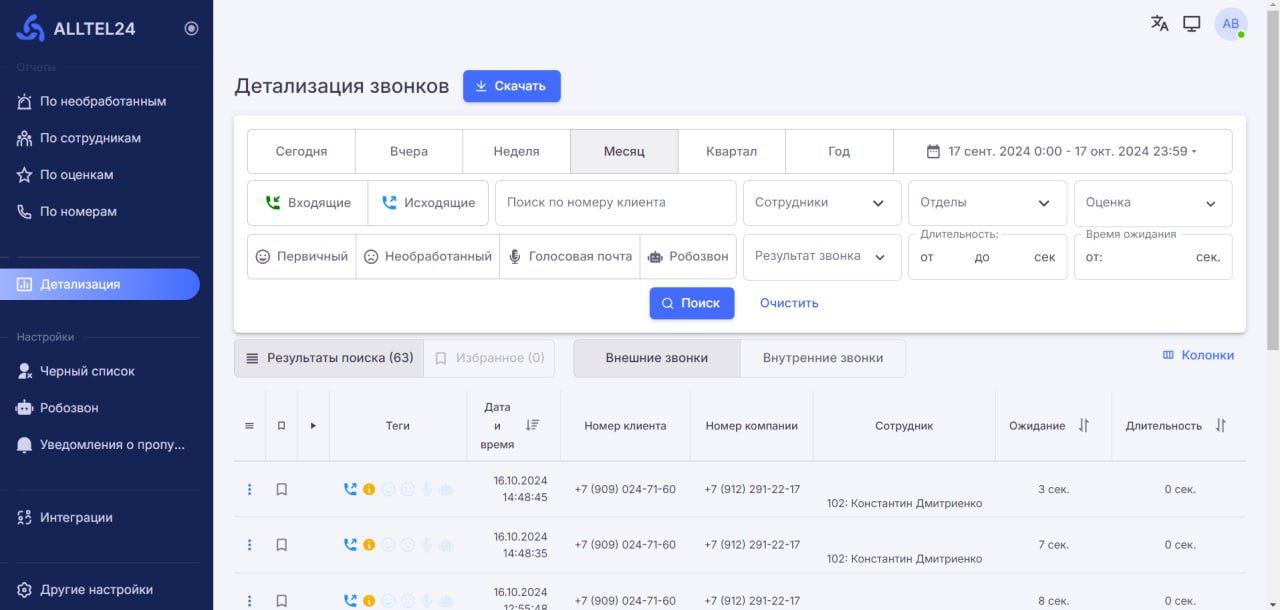The width and height of the screenshot is (1280, 610).
Task: Bookmark the 14:48:45 call
Action: pos(281,489)
